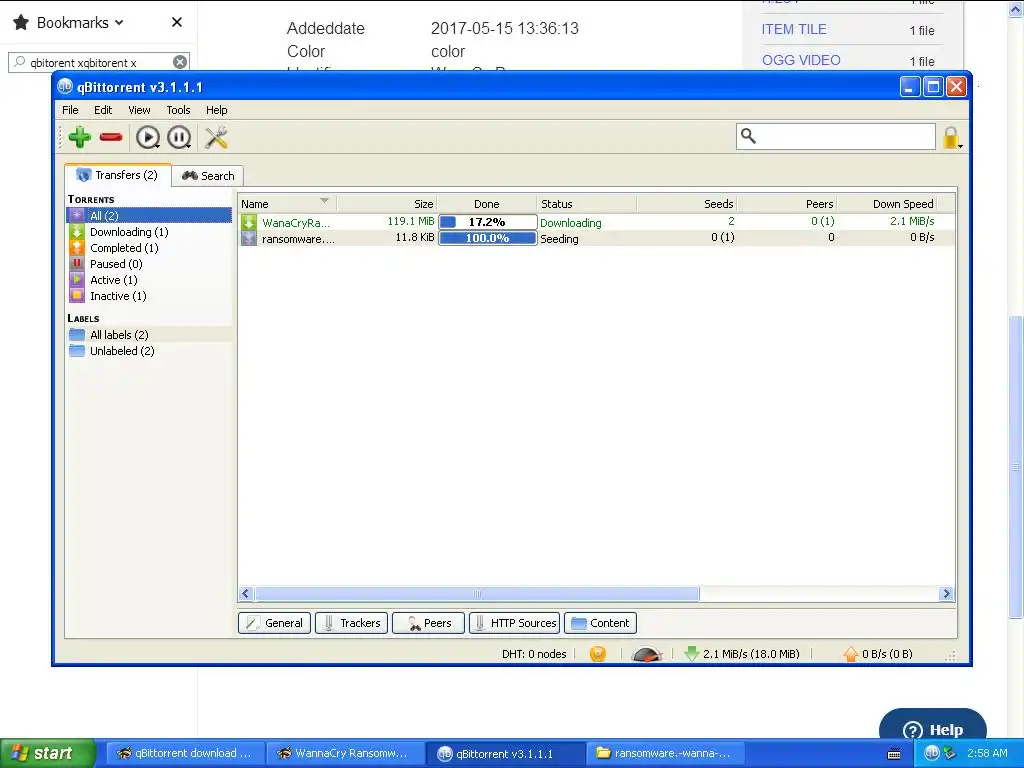Click the horizontal scrollbar thumb
The image size is (1024, 768).
[477, 594]
